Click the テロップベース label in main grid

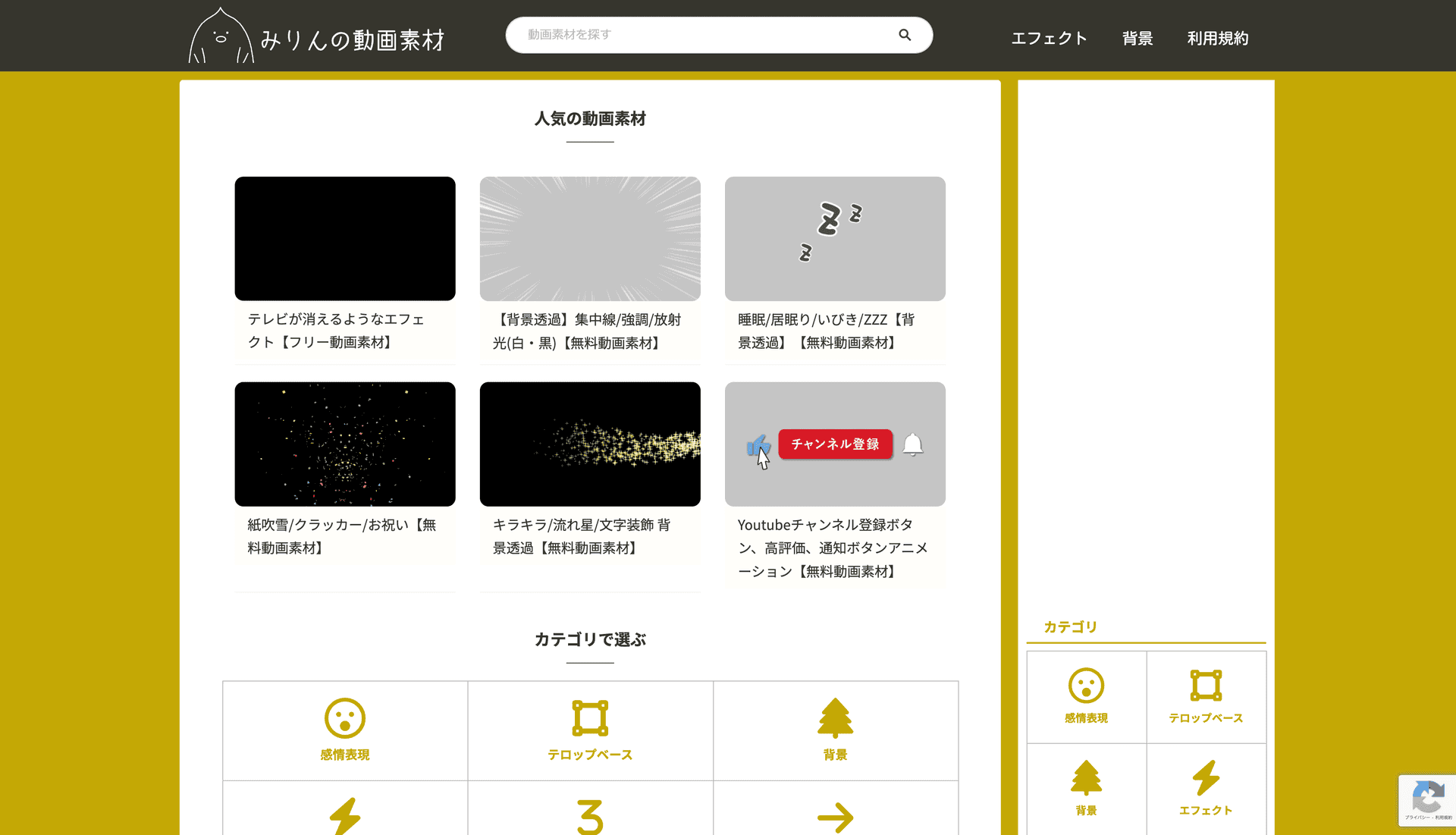click(x=590, y=755)
